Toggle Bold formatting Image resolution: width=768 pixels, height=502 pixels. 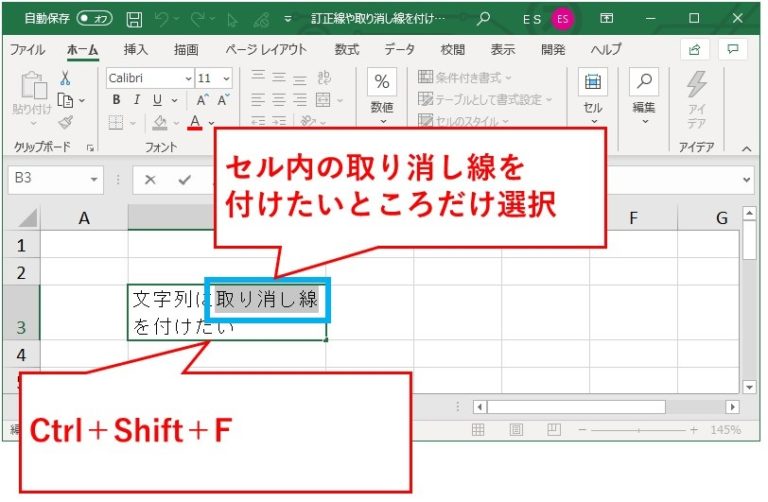(x=116, y=100)
